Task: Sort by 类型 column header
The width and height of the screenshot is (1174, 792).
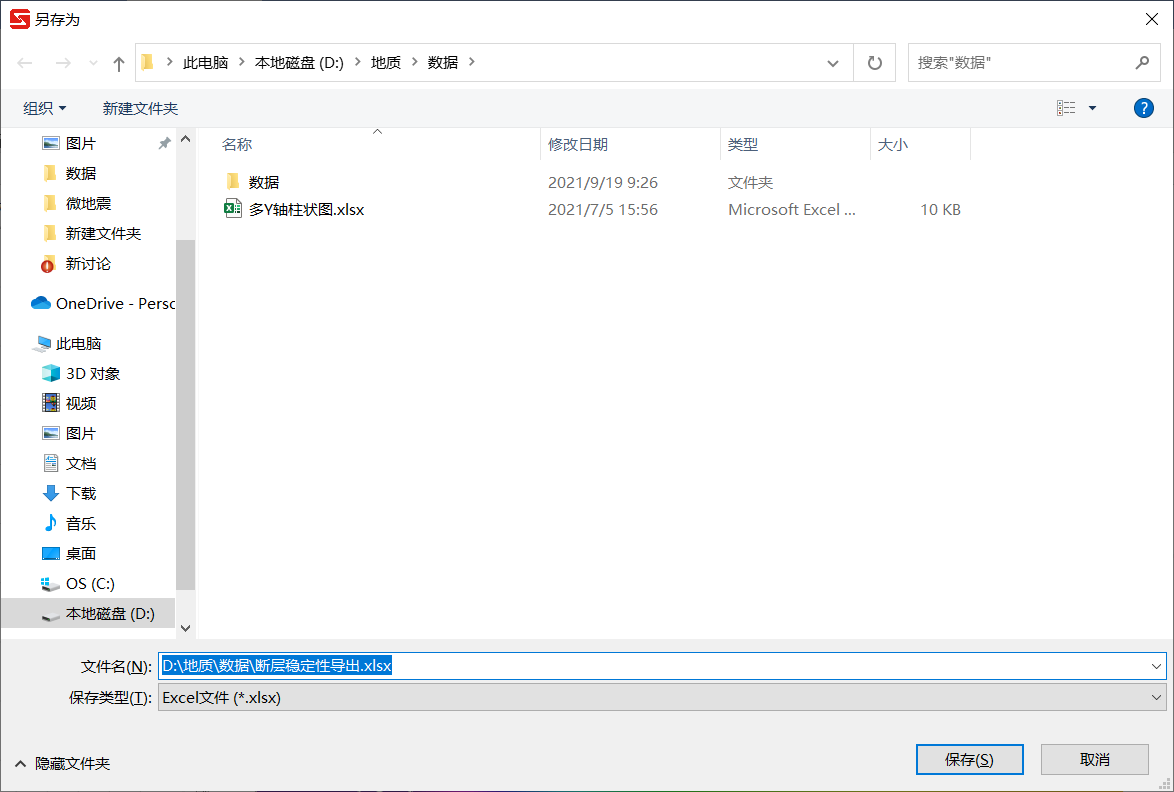Action: 743,144
